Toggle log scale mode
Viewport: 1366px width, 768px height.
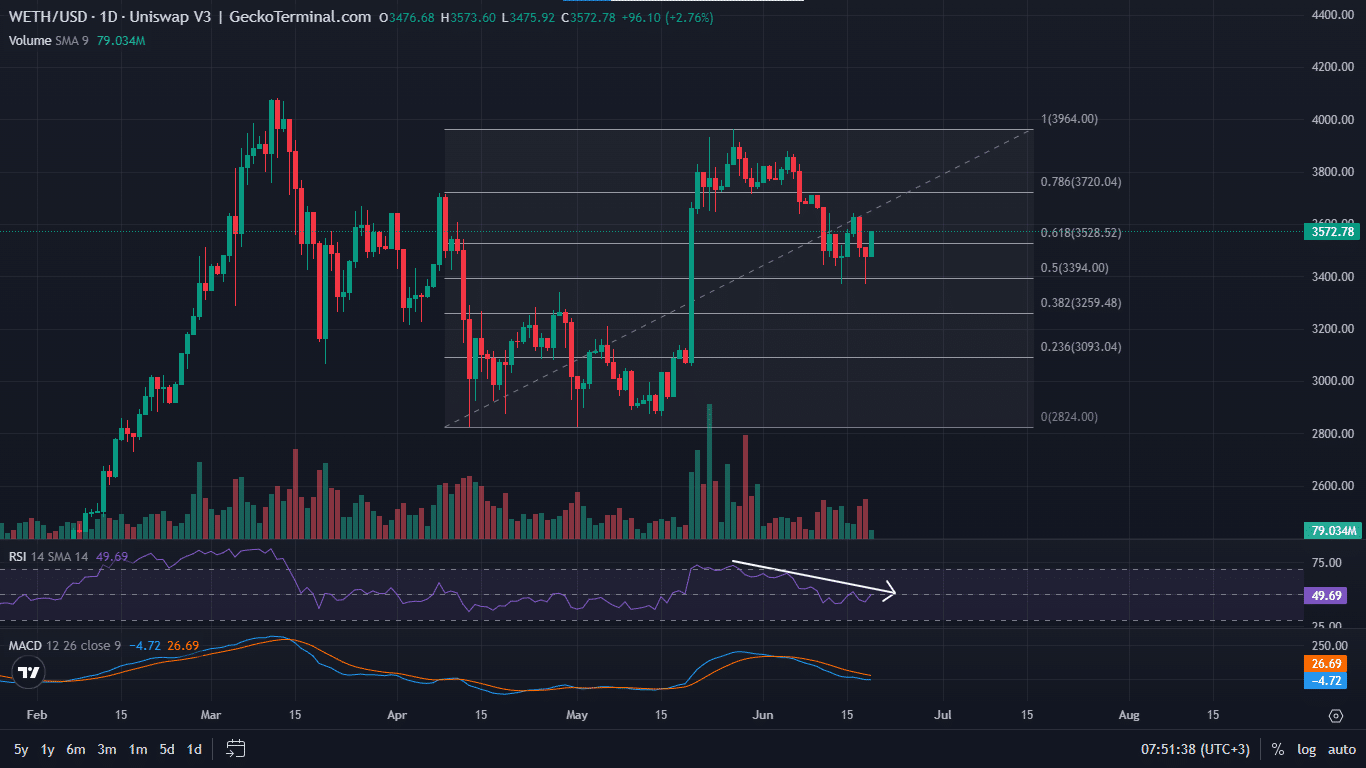(1306, 749)
